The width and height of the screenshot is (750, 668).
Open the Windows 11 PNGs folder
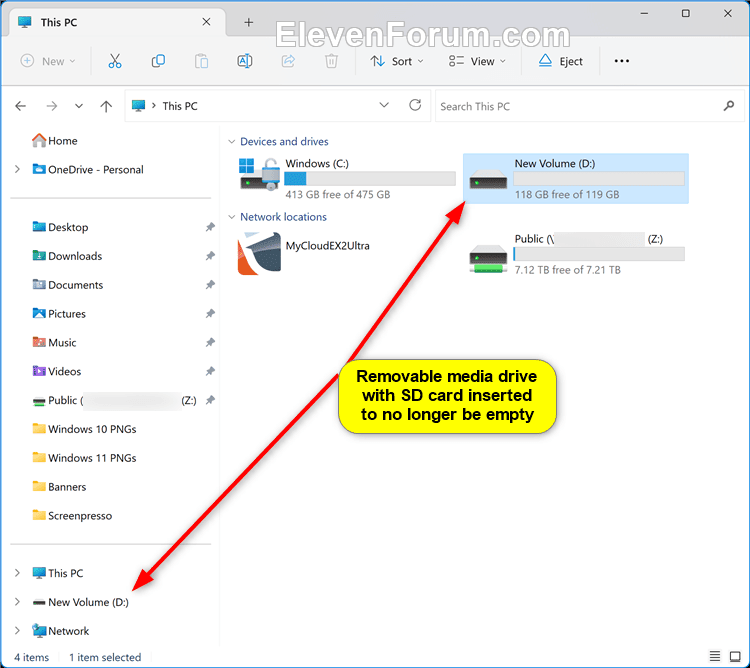(x=84, y=458)
